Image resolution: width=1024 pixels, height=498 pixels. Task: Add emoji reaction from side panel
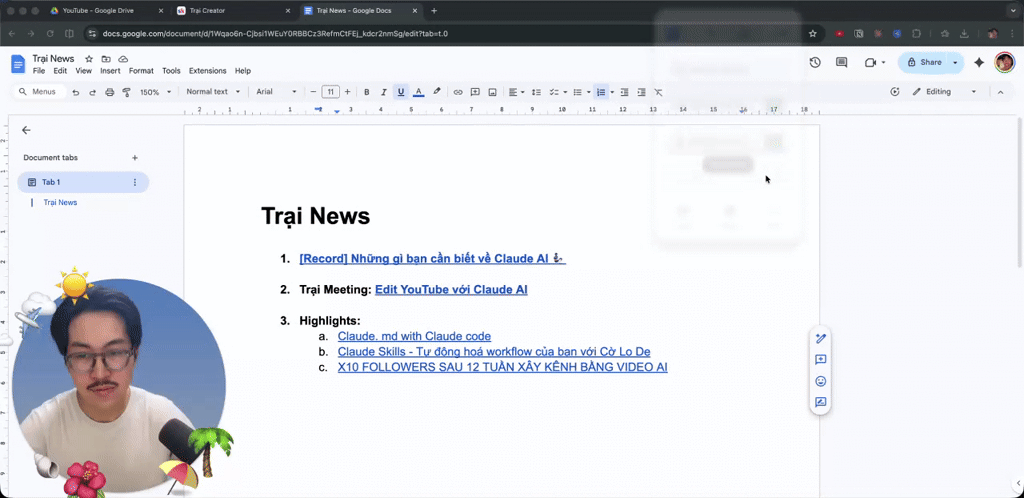[821, 381]
